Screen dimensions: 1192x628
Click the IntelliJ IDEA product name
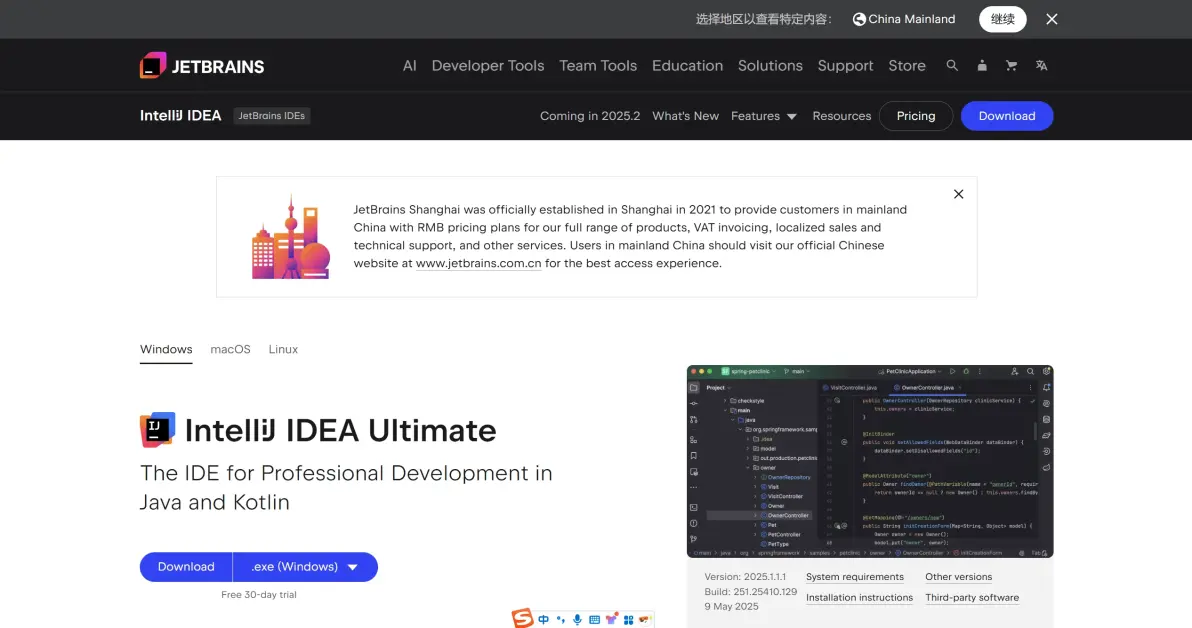pyautogui.click(x=180, y=116)
